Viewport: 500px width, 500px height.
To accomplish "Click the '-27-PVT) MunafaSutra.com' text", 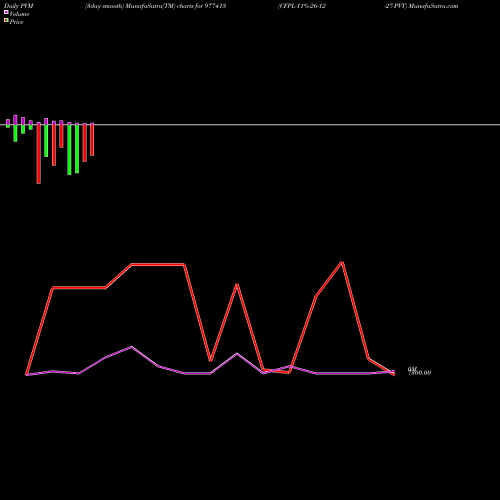I will pos(421,6).
